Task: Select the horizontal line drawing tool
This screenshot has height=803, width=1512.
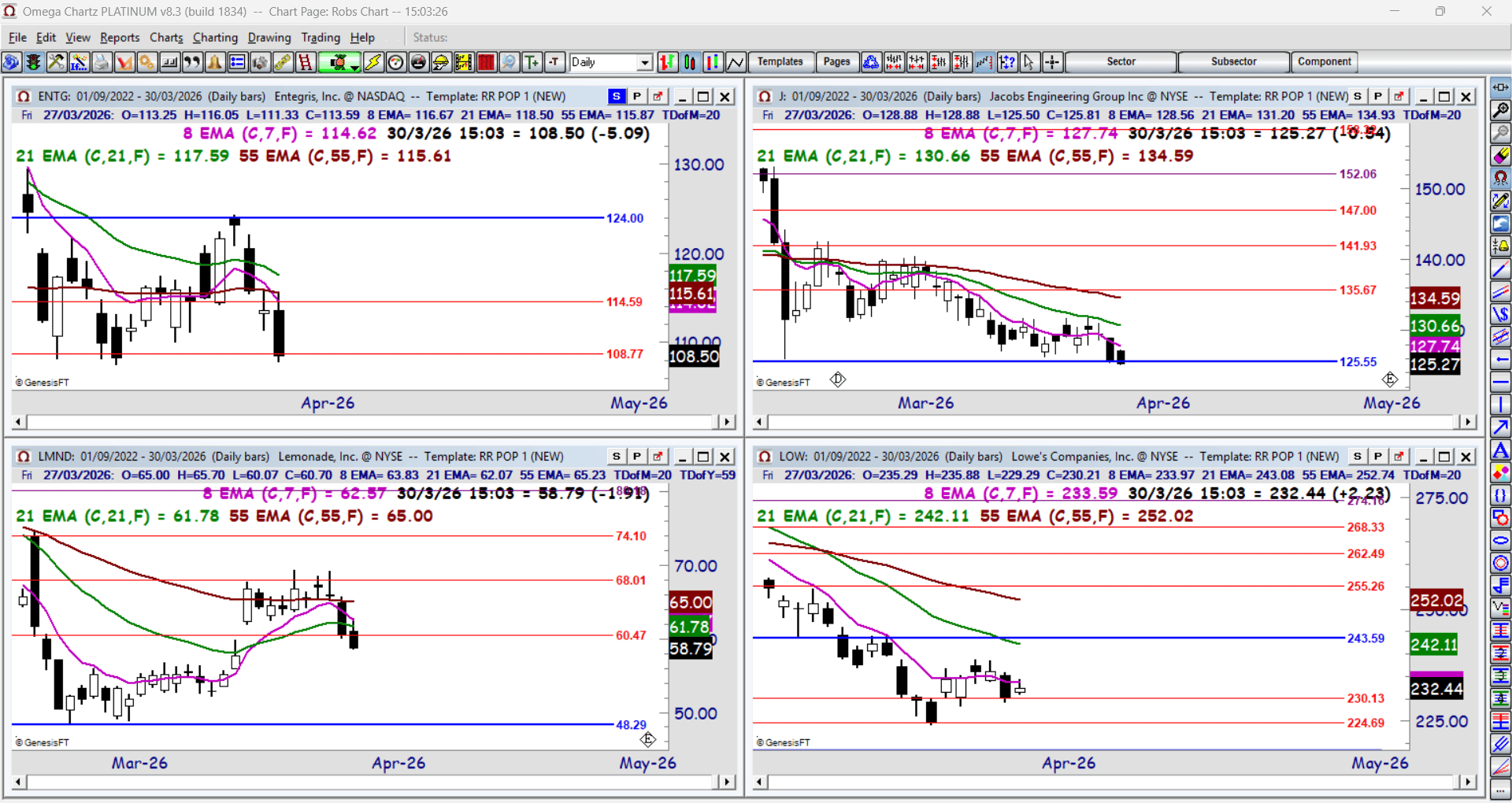Action: 1501,383
